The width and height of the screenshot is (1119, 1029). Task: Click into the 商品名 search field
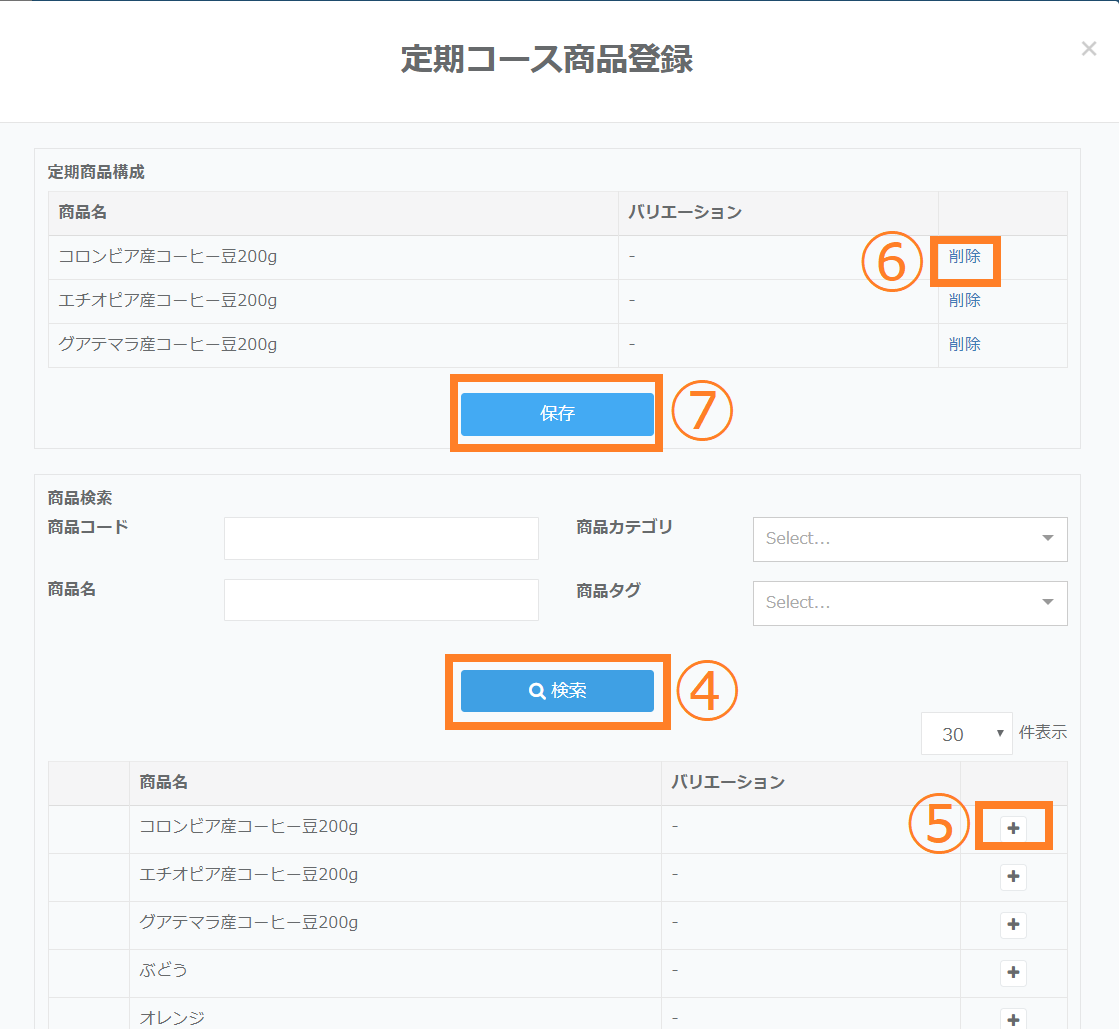(381, 600)
